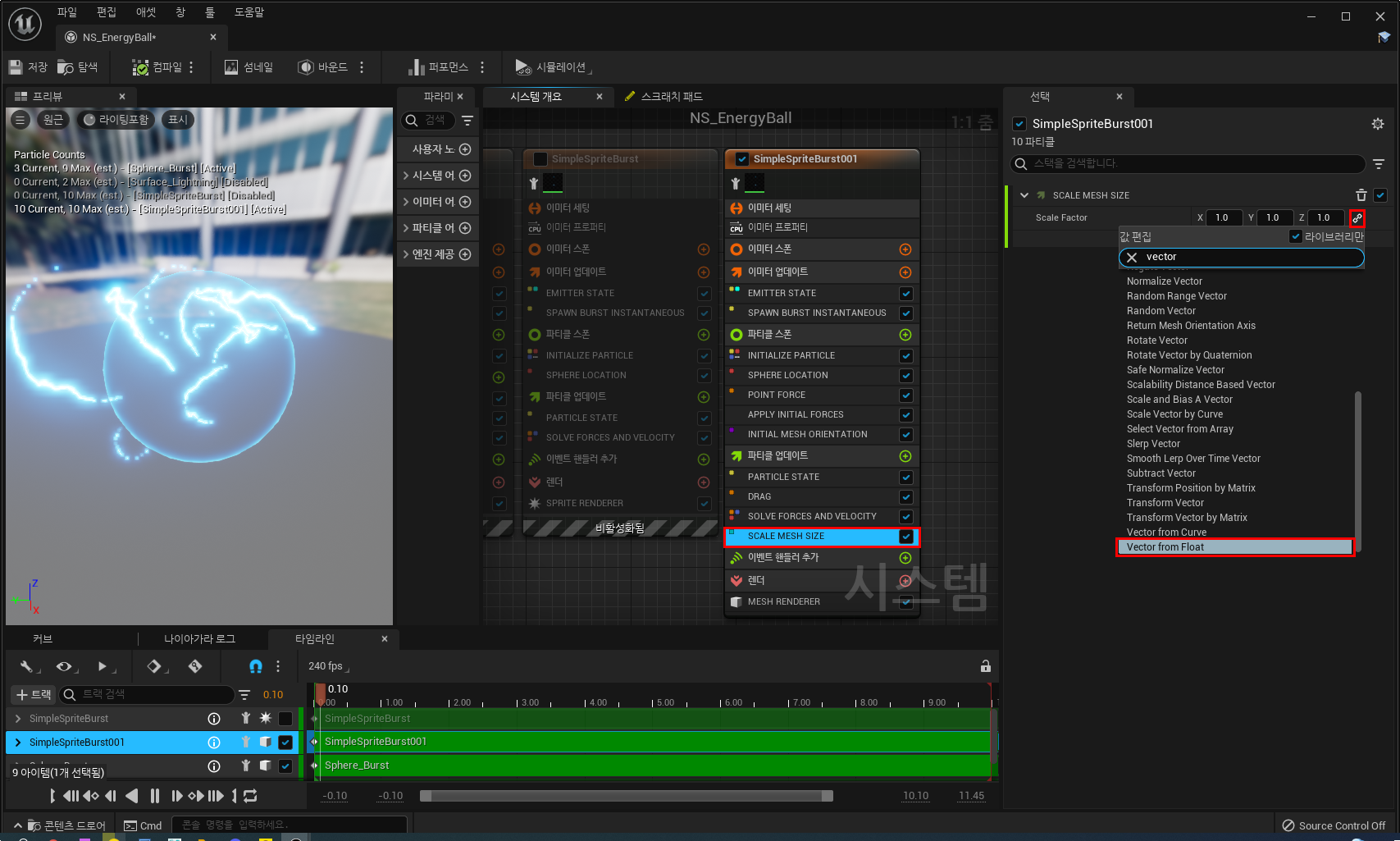
Task: Click the timeline horizontal scrollbar
Action: (627, 796)
